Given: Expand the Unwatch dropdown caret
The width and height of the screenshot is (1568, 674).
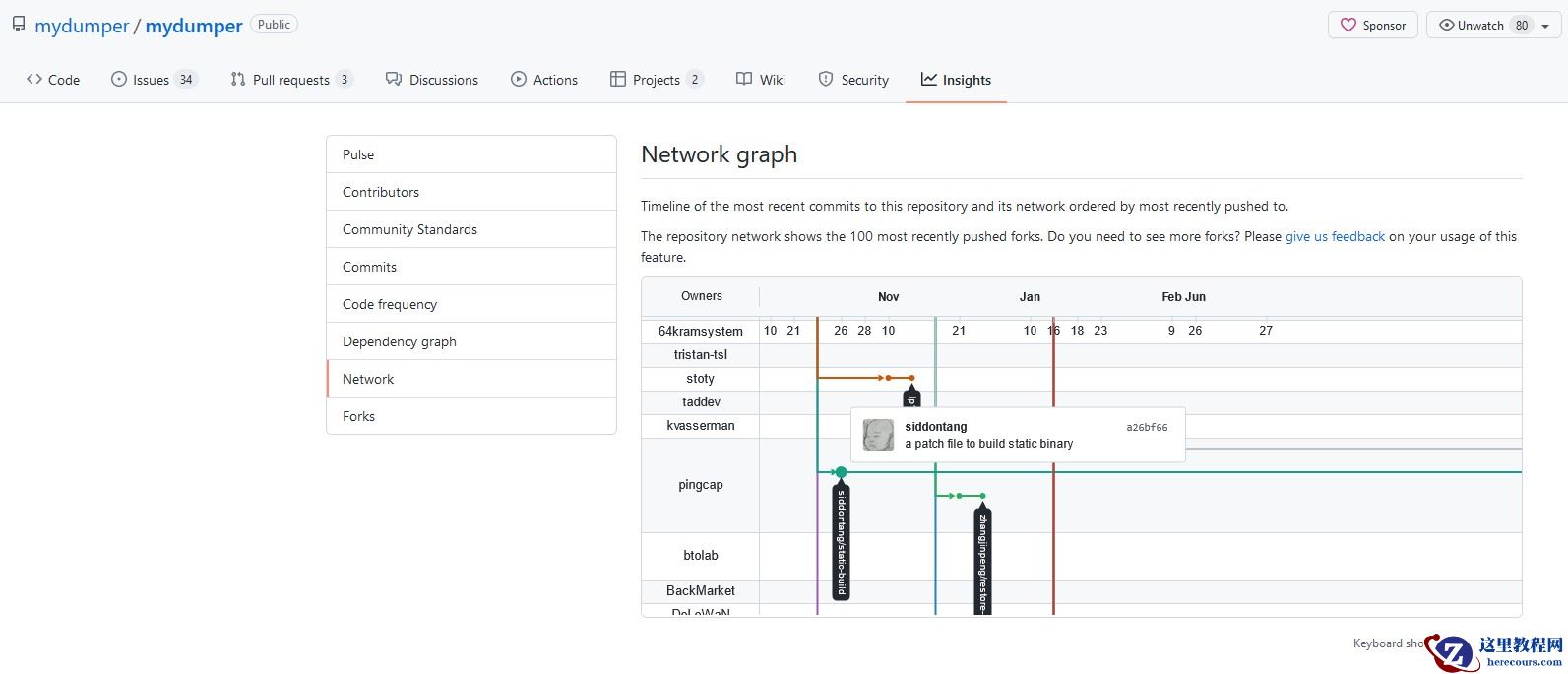Looking at the screenshot, I should 1545,26.
